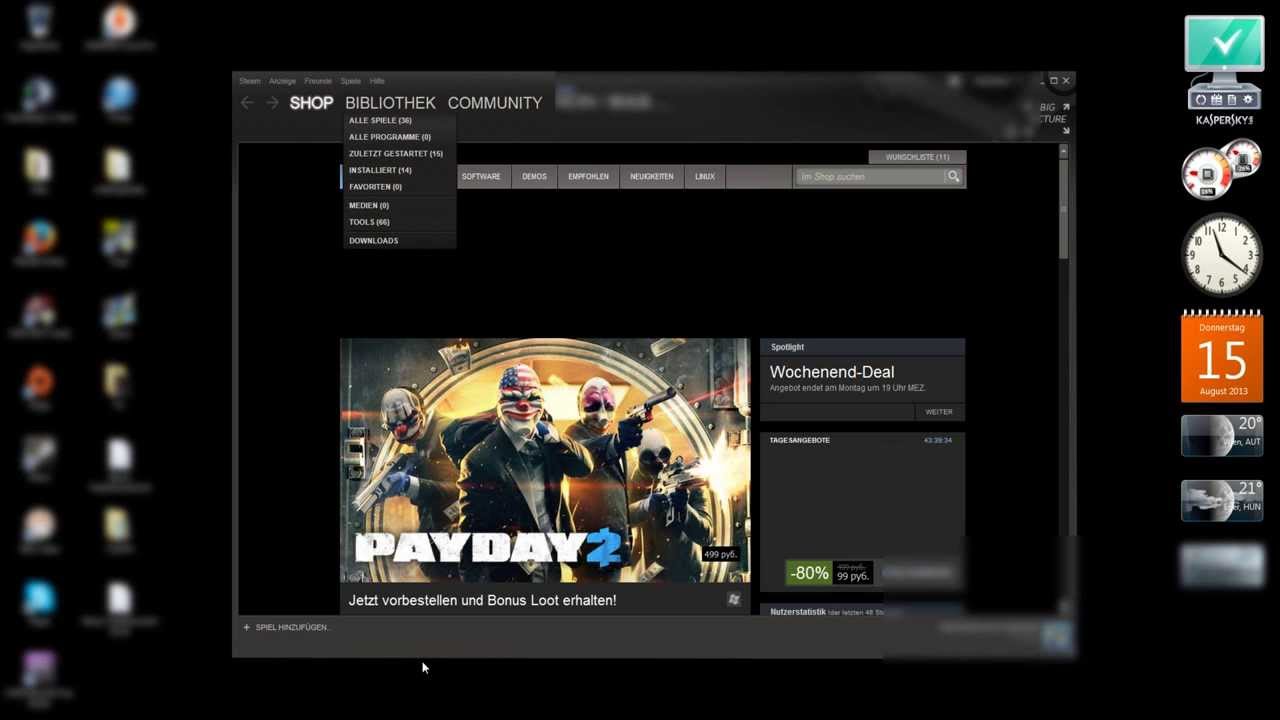Image resolution: width=1280 pixels, height=720 pixels.
Task: Open the Steam menu
Action: [x=249, y=81]
